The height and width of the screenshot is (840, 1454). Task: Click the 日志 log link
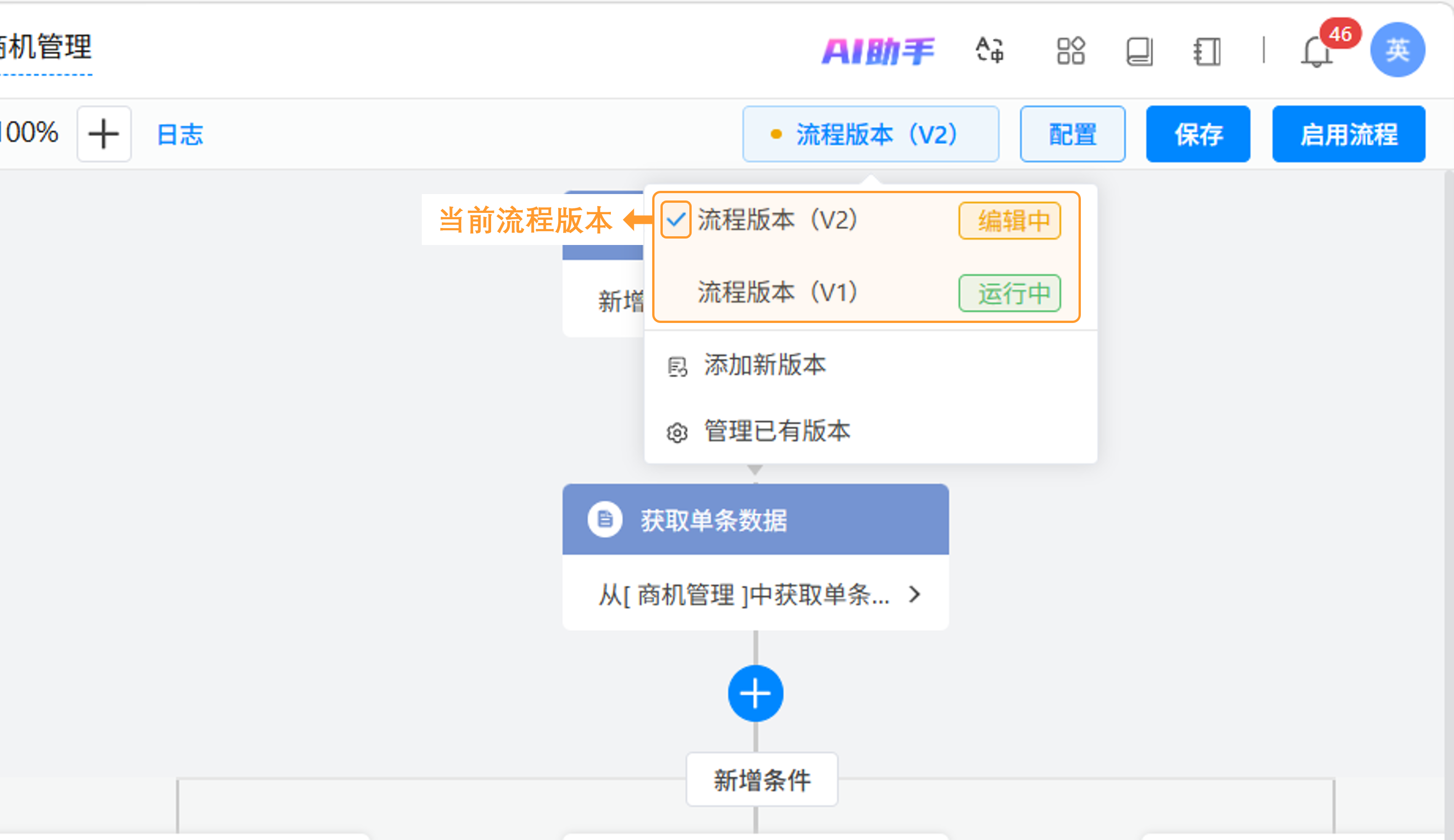click(180, 134)
